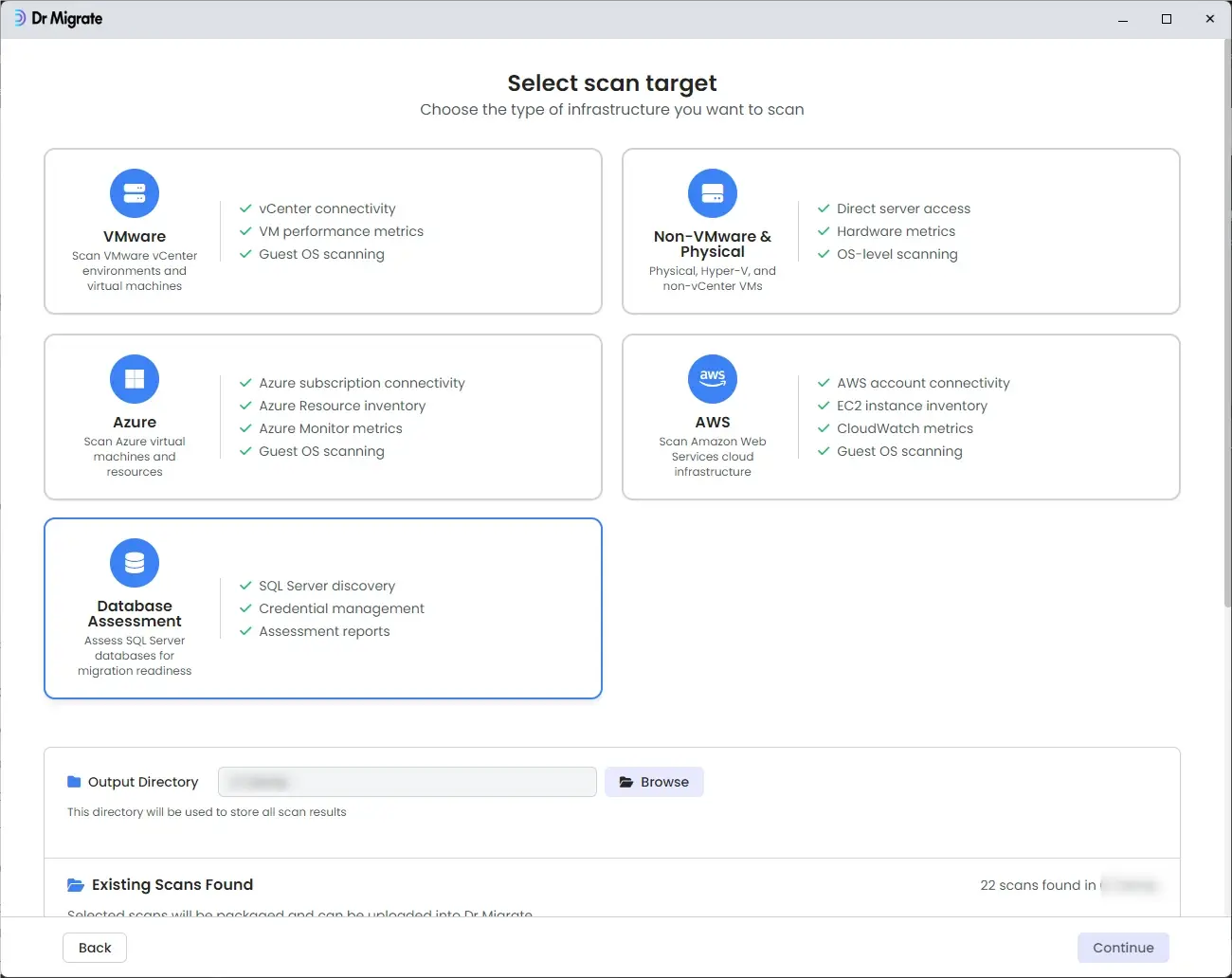Click the Non-VMware & Physical server icon
The height and width of the screenshot is (978, 1232).
(x=713, y=193)
